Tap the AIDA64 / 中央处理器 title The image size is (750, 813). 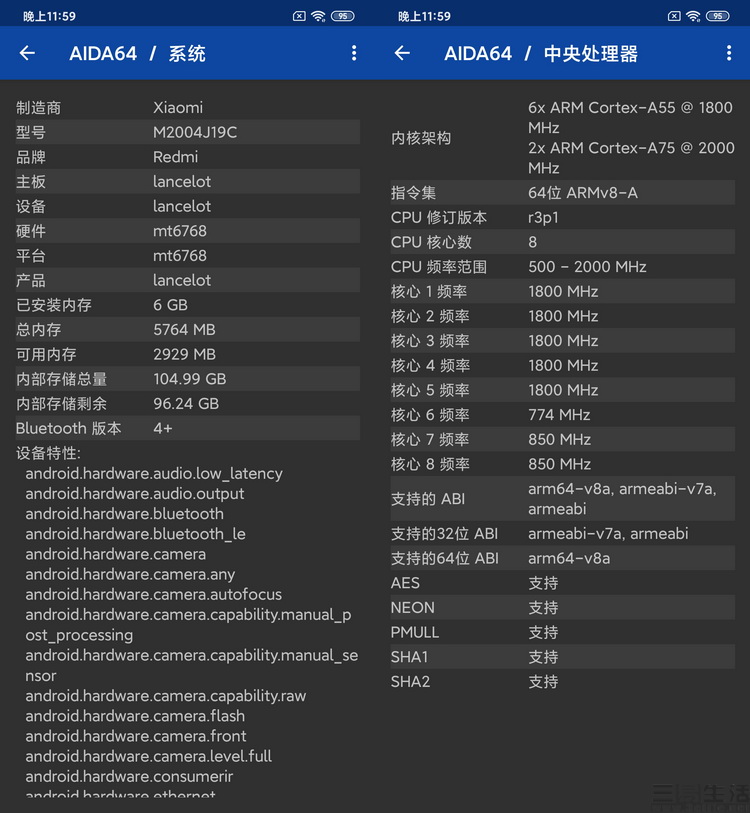(541, 53)
